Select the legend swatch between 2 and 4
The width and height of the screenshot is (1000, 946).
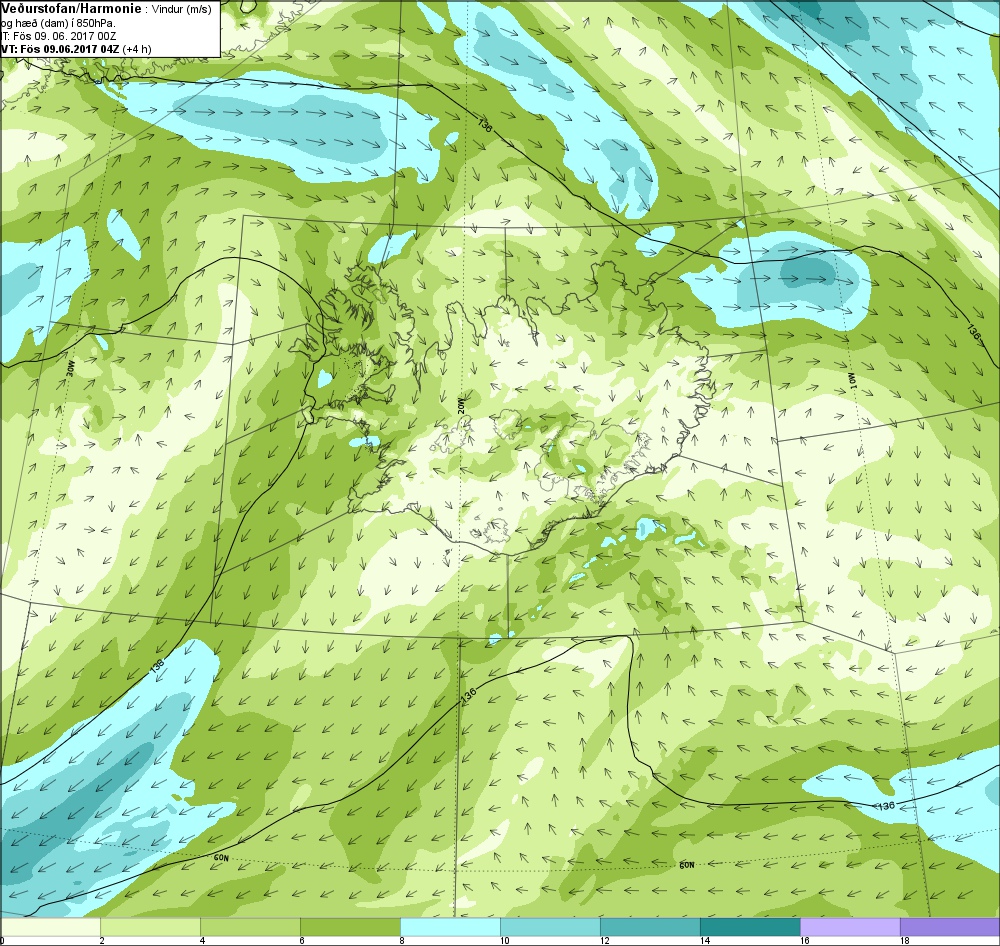point(151,926)
